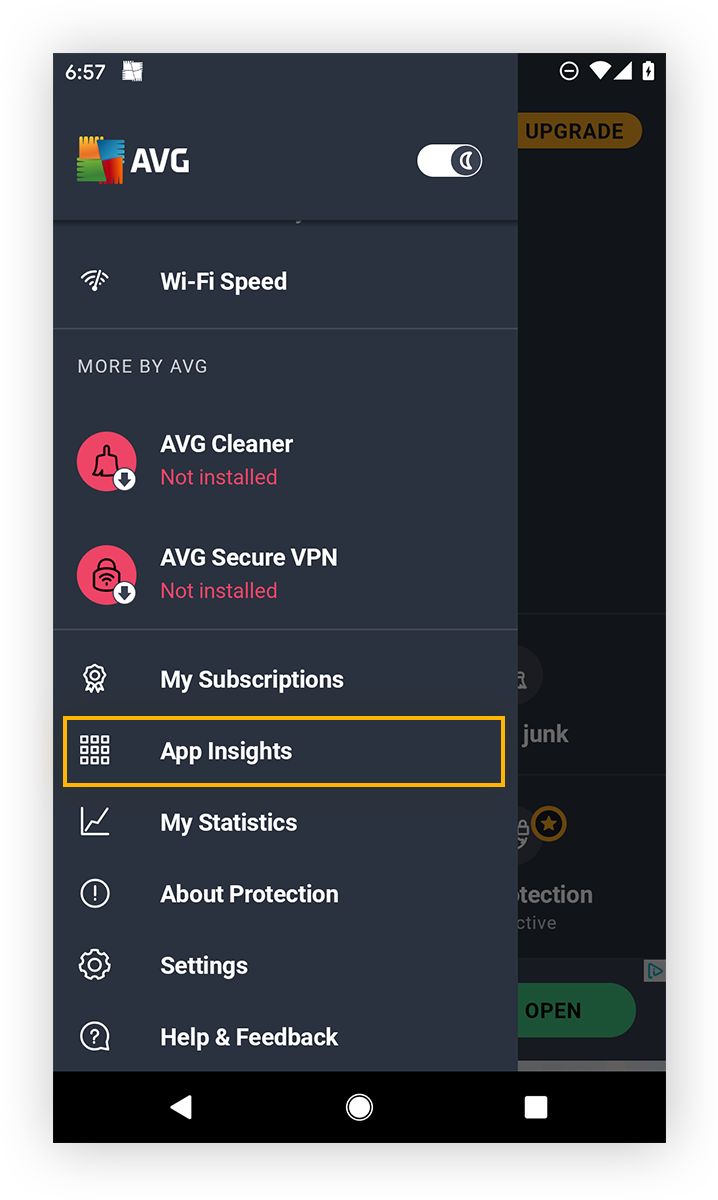Viewport: 718px width, 1200px height.
Task: Tap the ad info triangle indicator
Action: (655, 971)
